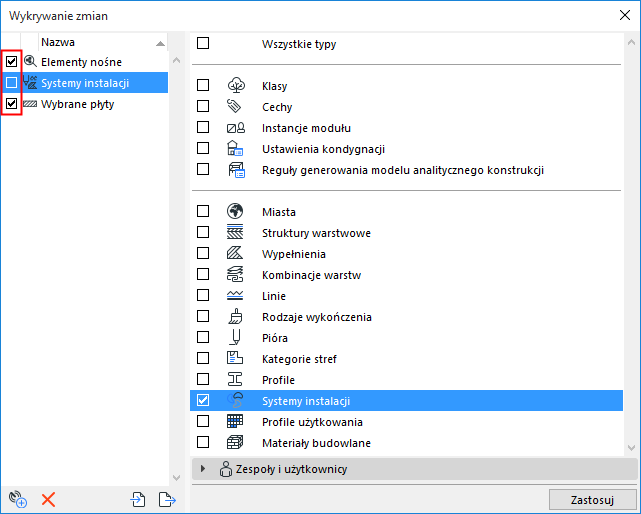Check the Profile użytkowania checkbox
The height and width of the screenshot is (514, 641).
203,421
